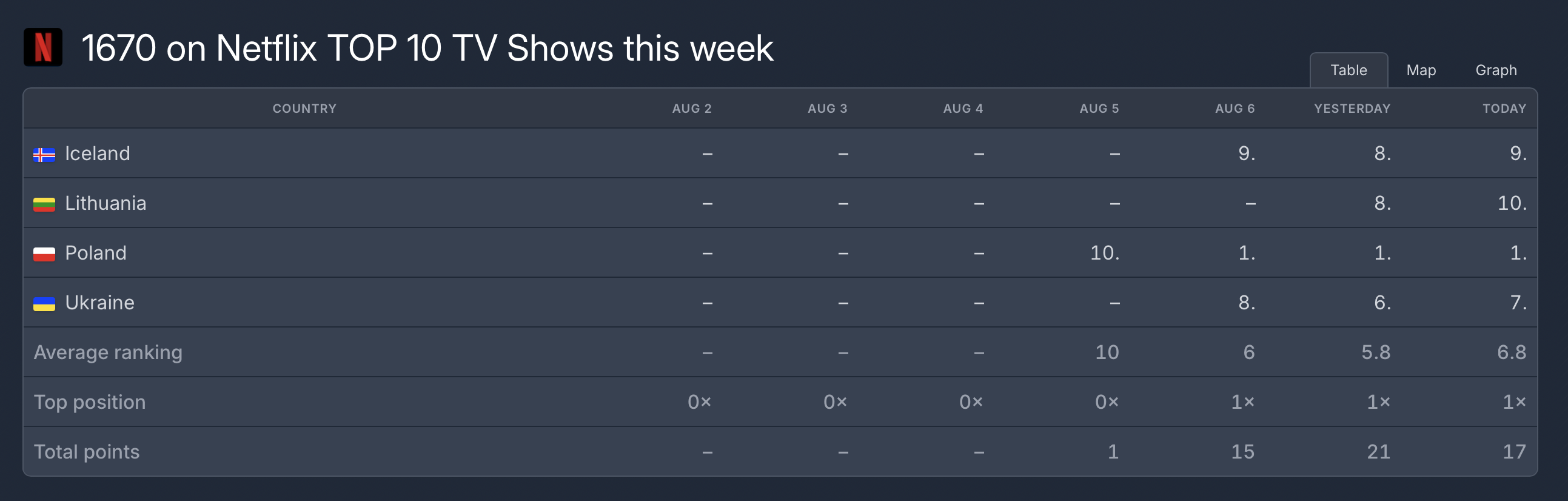1568x501 pixels.
Task: Select the Table tab
Action: pos(1349,70)
